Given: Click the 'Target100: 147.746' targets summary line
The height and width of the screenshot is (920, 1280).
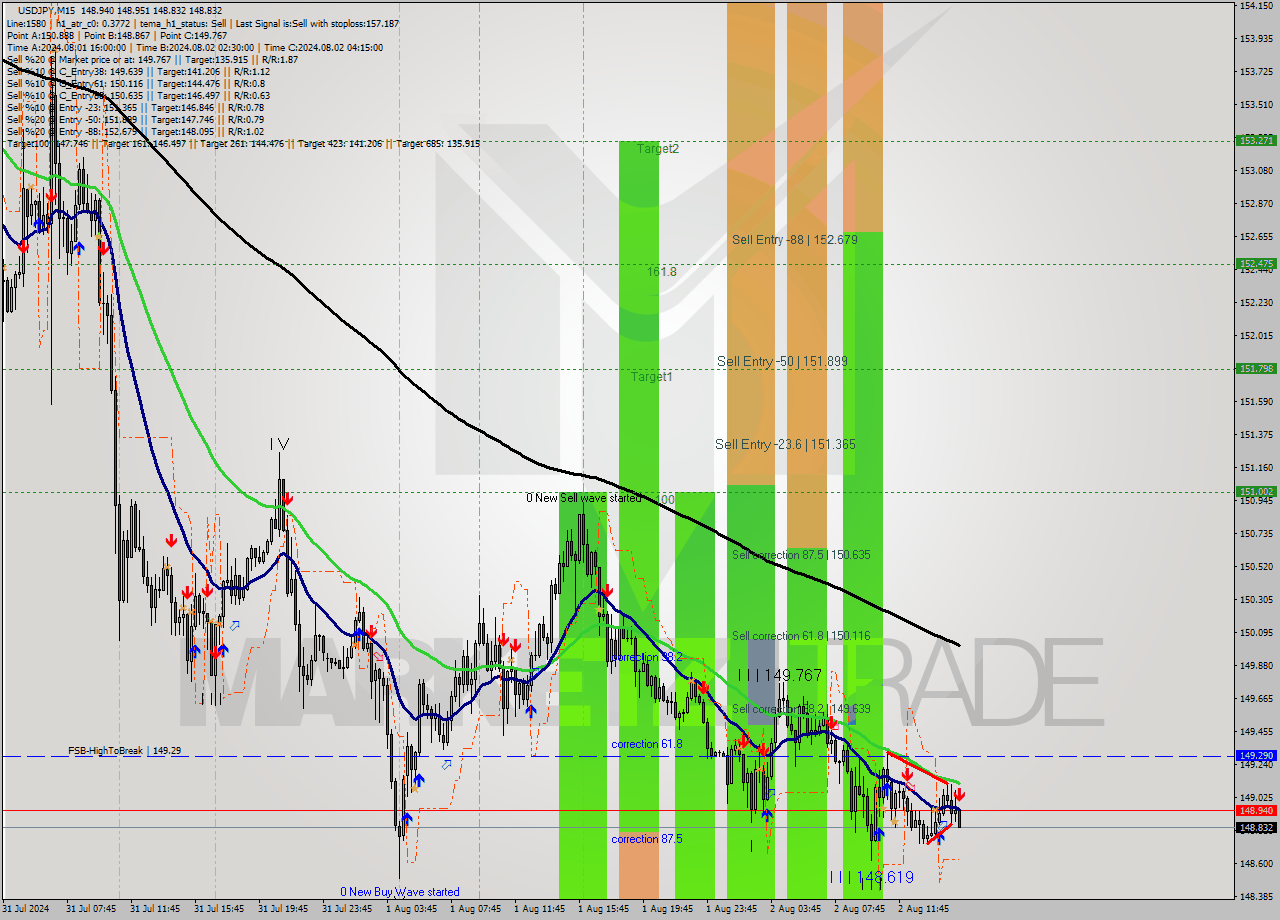Looking at the screenshot, I should click(x=243, y=143).
